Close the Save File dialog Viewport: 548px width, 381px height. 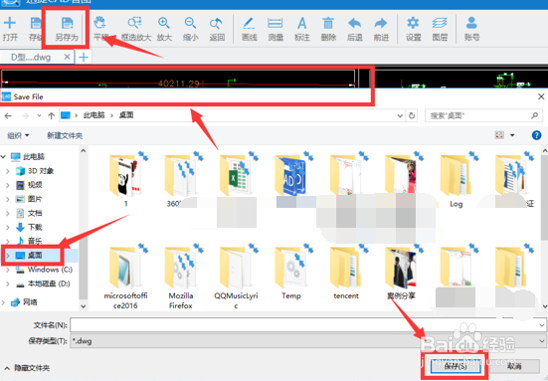tap(541, 96)
